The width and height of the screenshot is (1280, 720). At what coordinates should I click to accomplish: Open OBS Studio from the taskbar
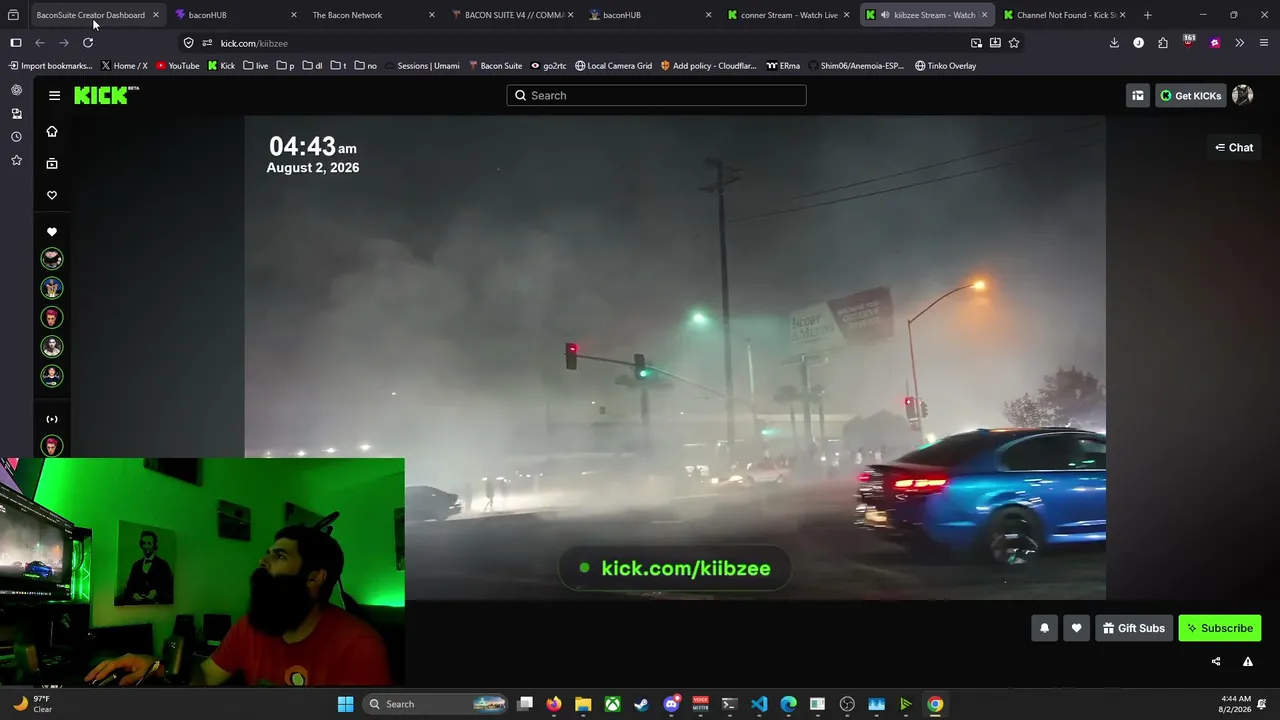pyautogui.click(x=847, y=704)
